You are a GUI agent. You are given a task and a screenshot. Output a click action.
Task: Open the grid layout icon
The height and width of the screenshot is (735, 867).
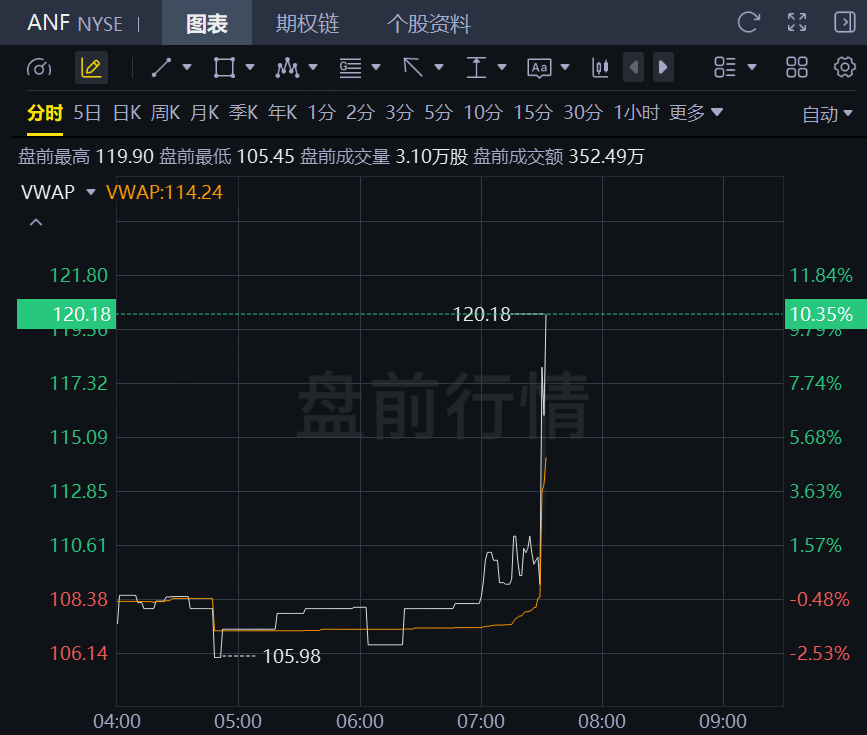tap(797, 67)
